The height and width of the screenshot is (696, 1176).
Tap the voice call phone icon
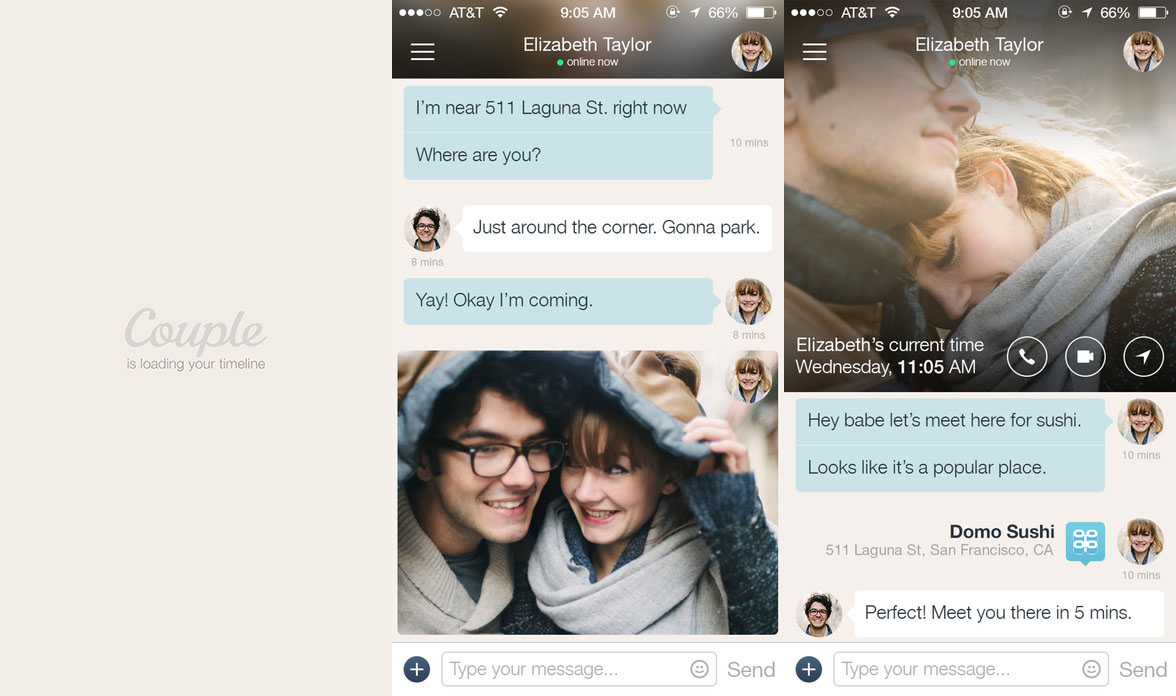point(1026,356)
